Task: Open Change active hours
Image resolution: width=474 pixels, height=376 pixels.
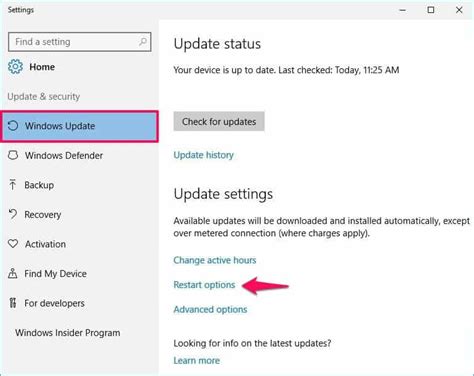Action: pos(215,260)
